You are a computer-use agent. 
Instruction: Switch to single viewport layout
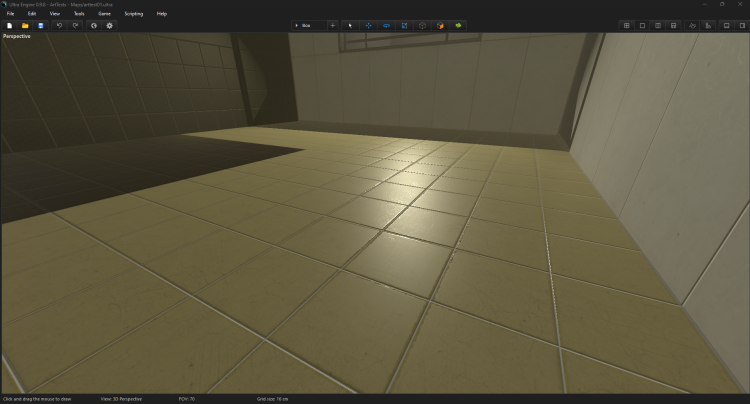click(642, 25)
